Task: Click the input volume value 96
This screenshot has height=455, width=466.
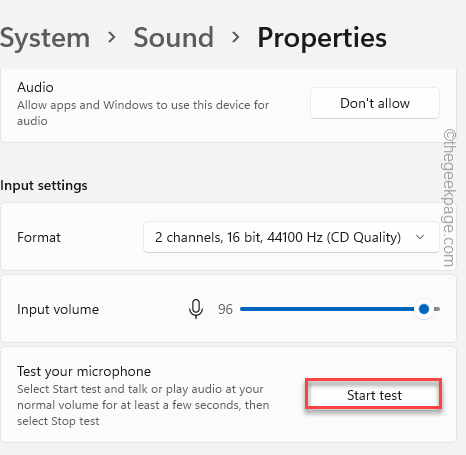Action: point(225,309)
